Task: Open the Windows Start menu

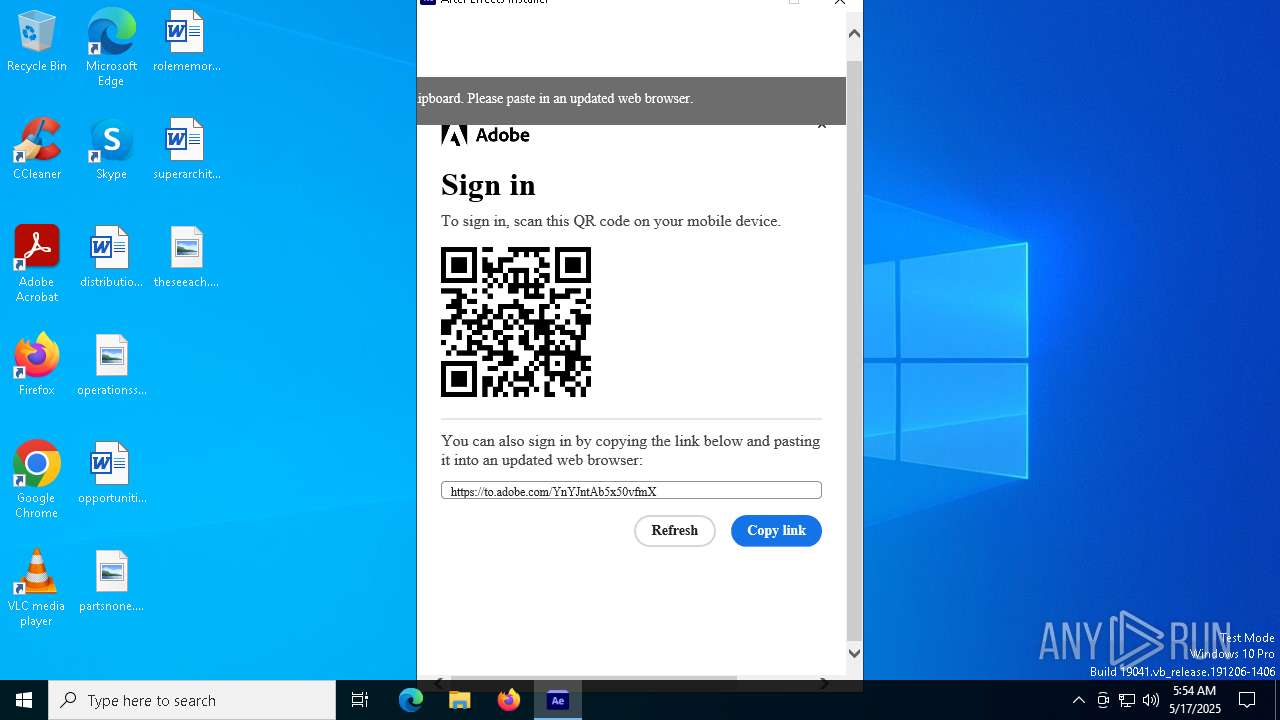Action: (24, 700)
